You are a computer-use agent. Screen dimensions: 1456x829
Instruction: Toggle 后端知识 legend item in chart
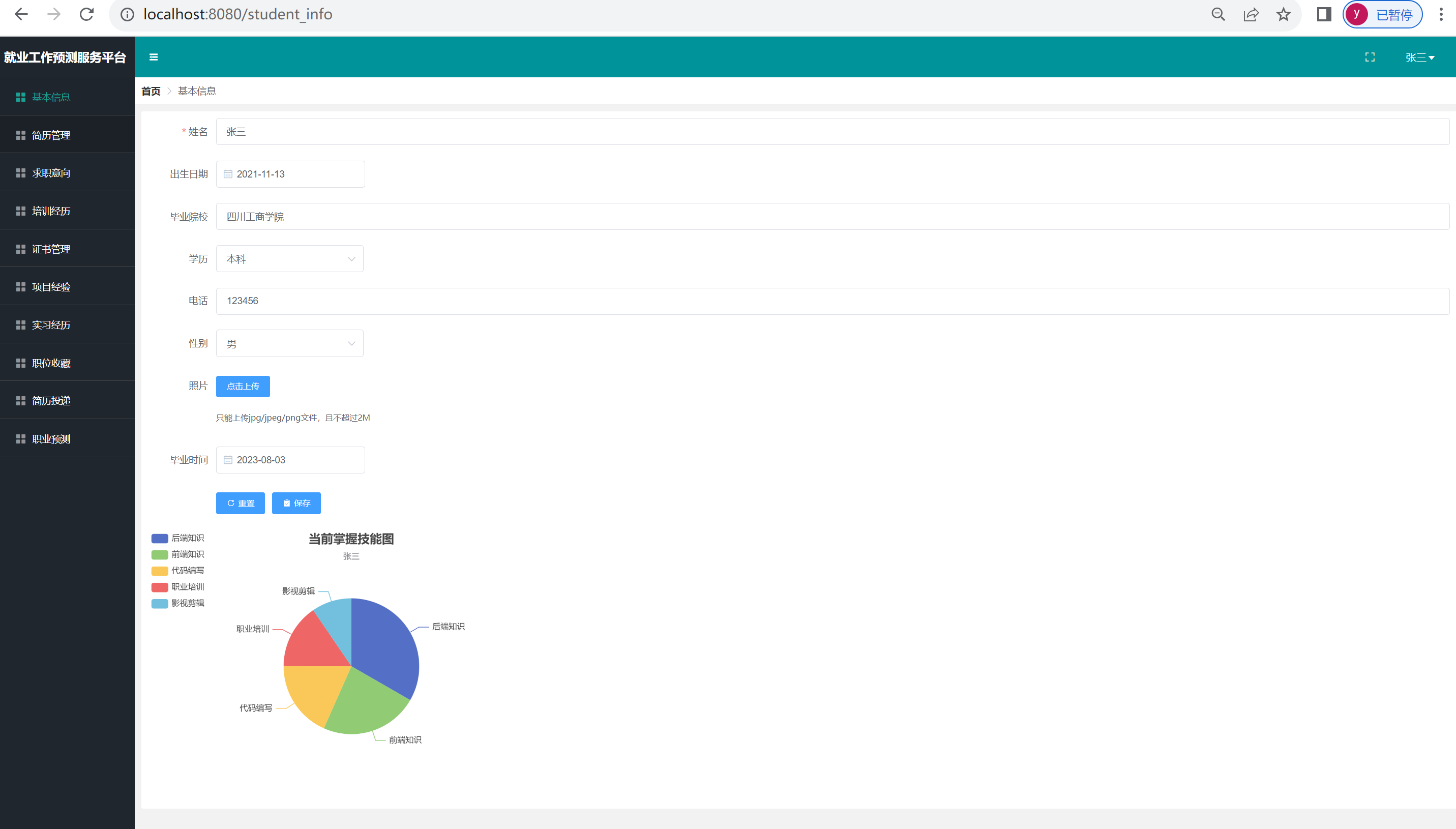click(x=177, y=538)
